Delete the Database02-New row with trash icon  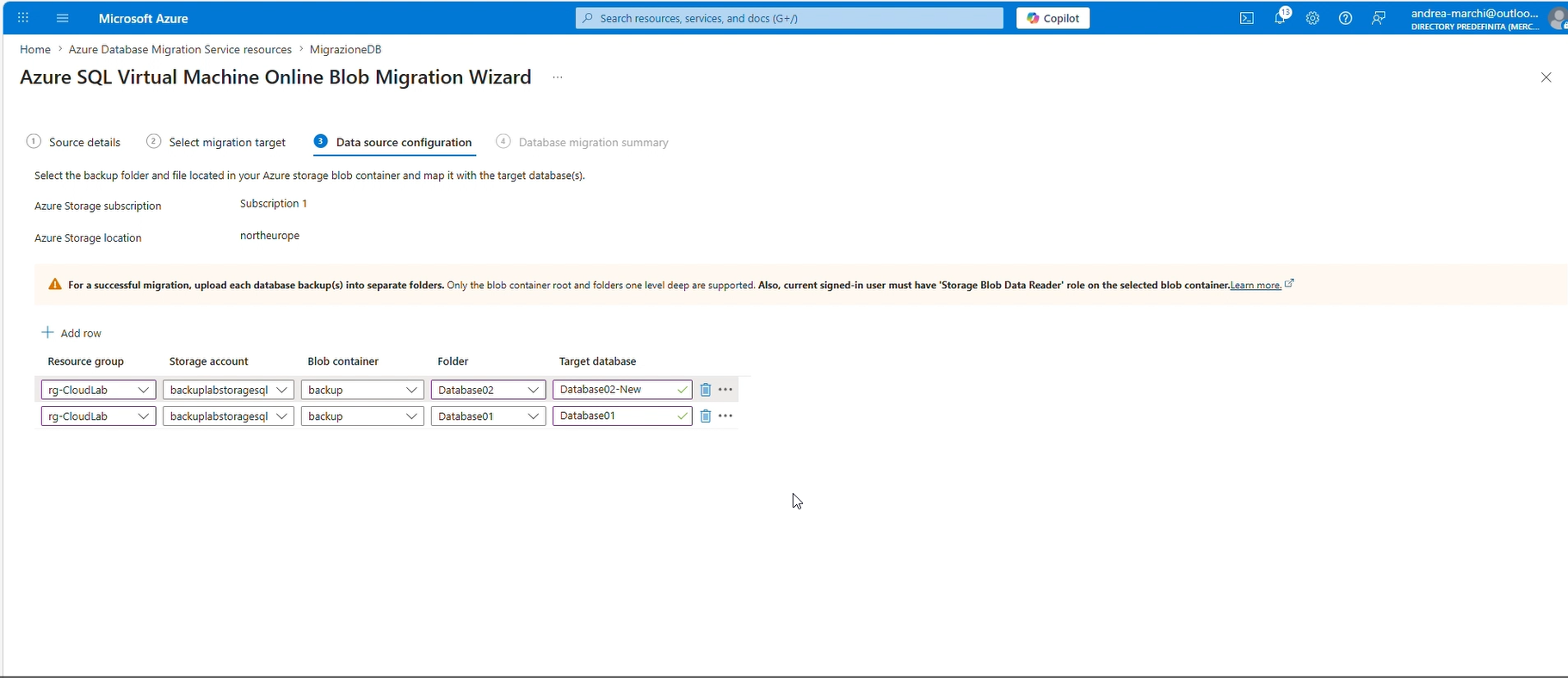[x=705, y=390]
